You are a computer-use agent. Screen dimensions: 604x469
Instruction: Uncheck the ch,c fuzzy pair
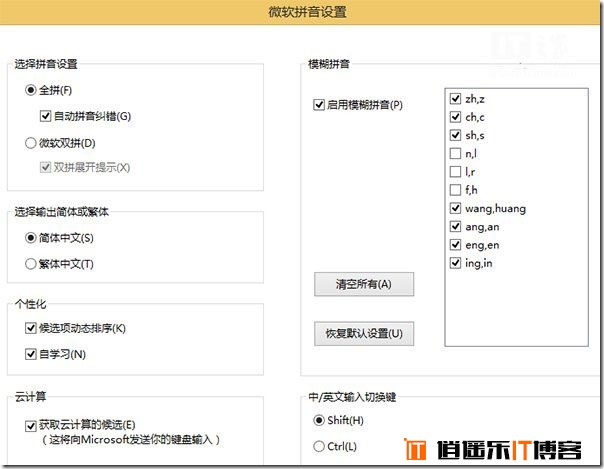pyautogui.click(x=455, y=117)
